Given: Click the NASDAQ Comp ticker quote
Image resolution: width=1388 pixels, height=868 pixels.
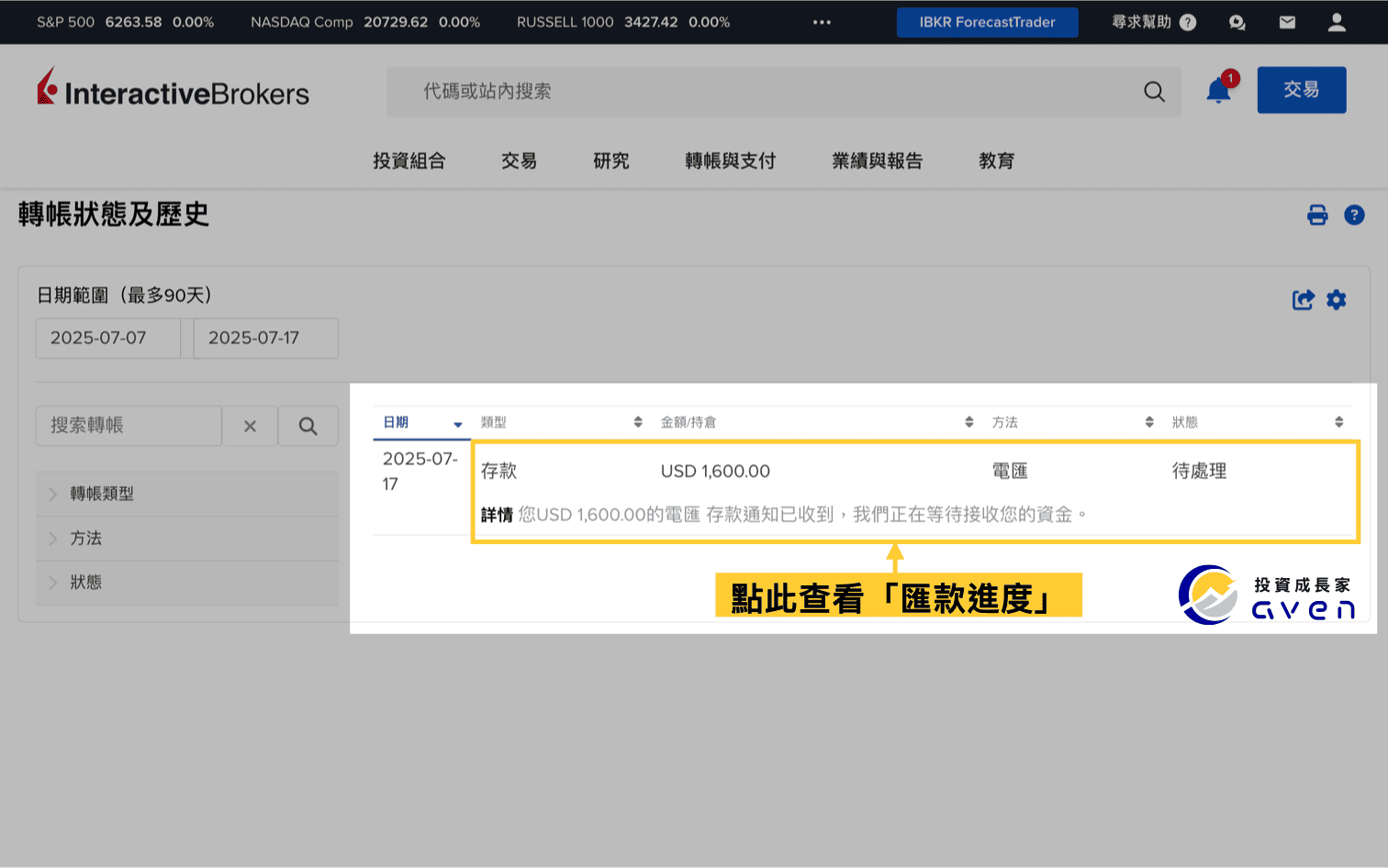Looking at the screenshot, I should (x=365, y=22).
